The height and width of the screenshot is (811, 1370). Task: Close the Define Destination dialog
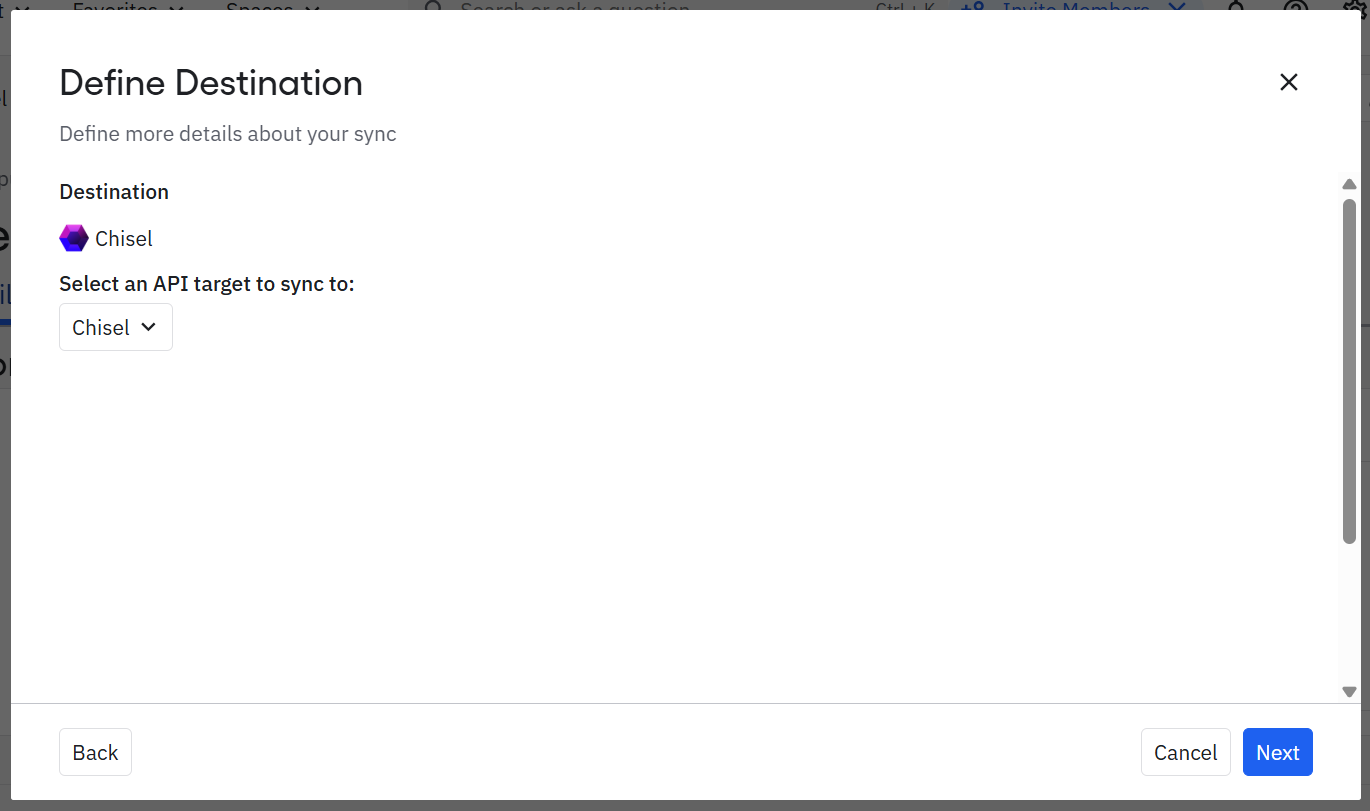coord(1289,82)
